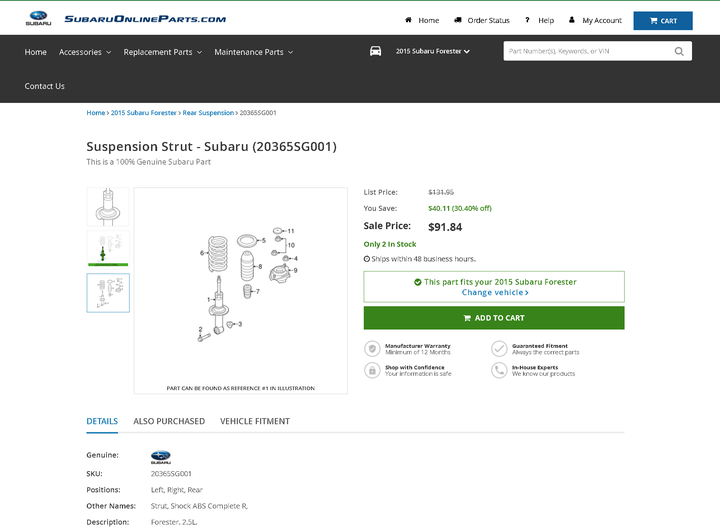
Task: Expand the Accessories menu
Action: click(x=85, y=52)
